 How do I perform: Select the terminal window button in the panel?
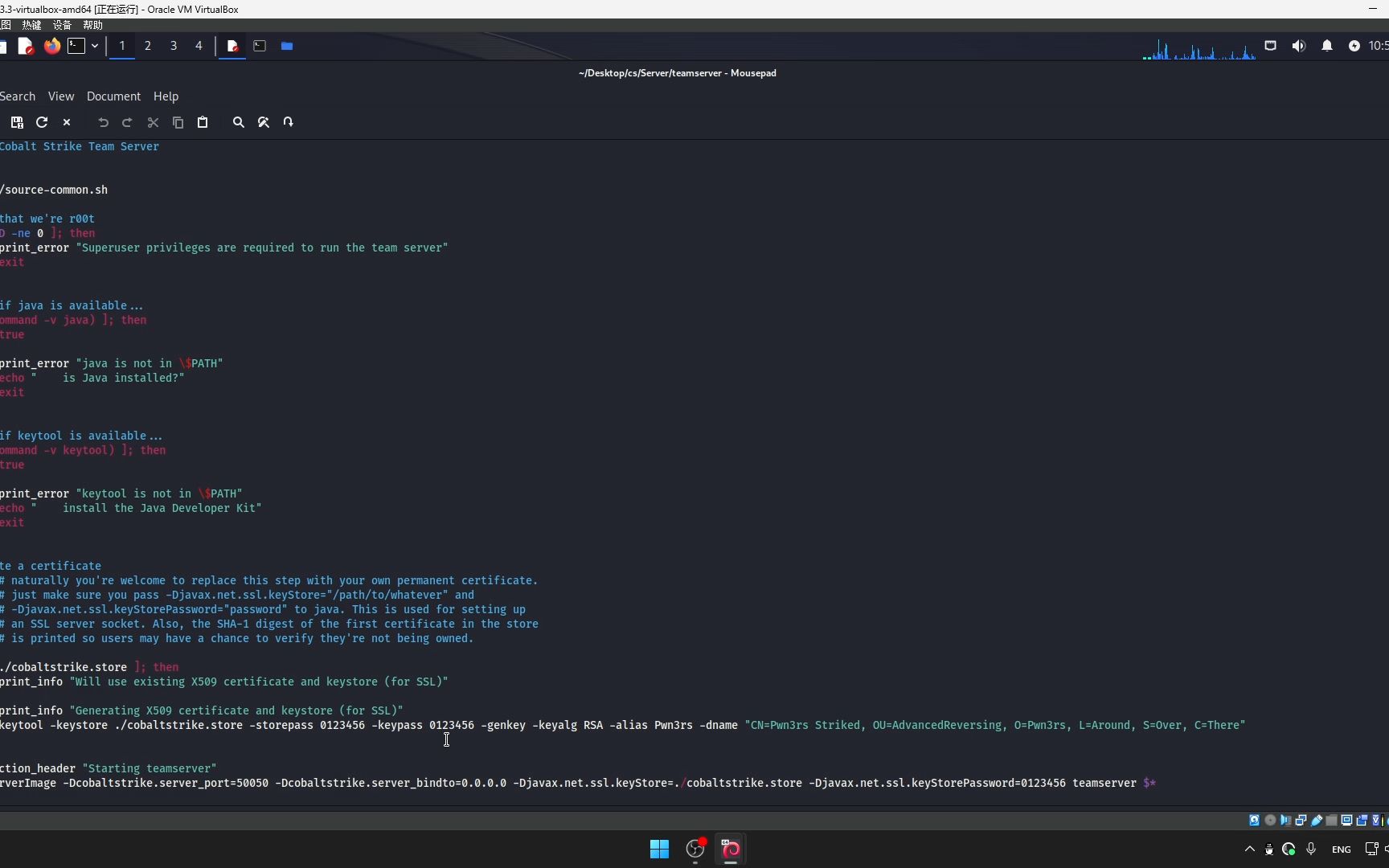[x=260, y=46]
